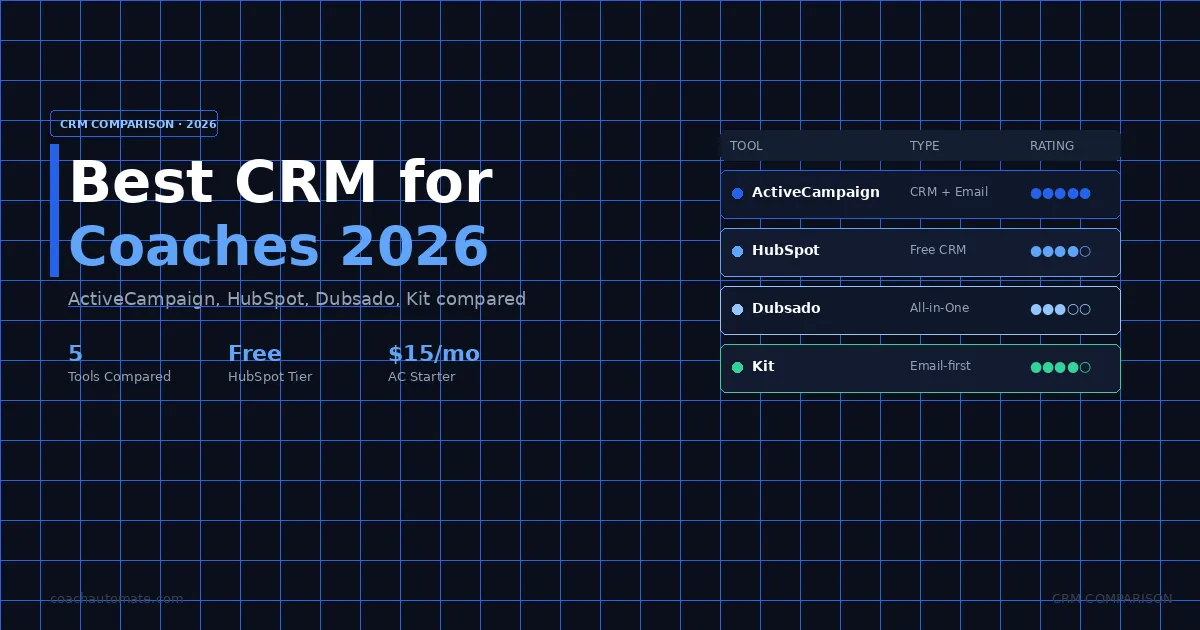The image size is (1200, 630).
Task: Toggle the empty rating circle on Dubsado's row
Action: coord(1085,309)
